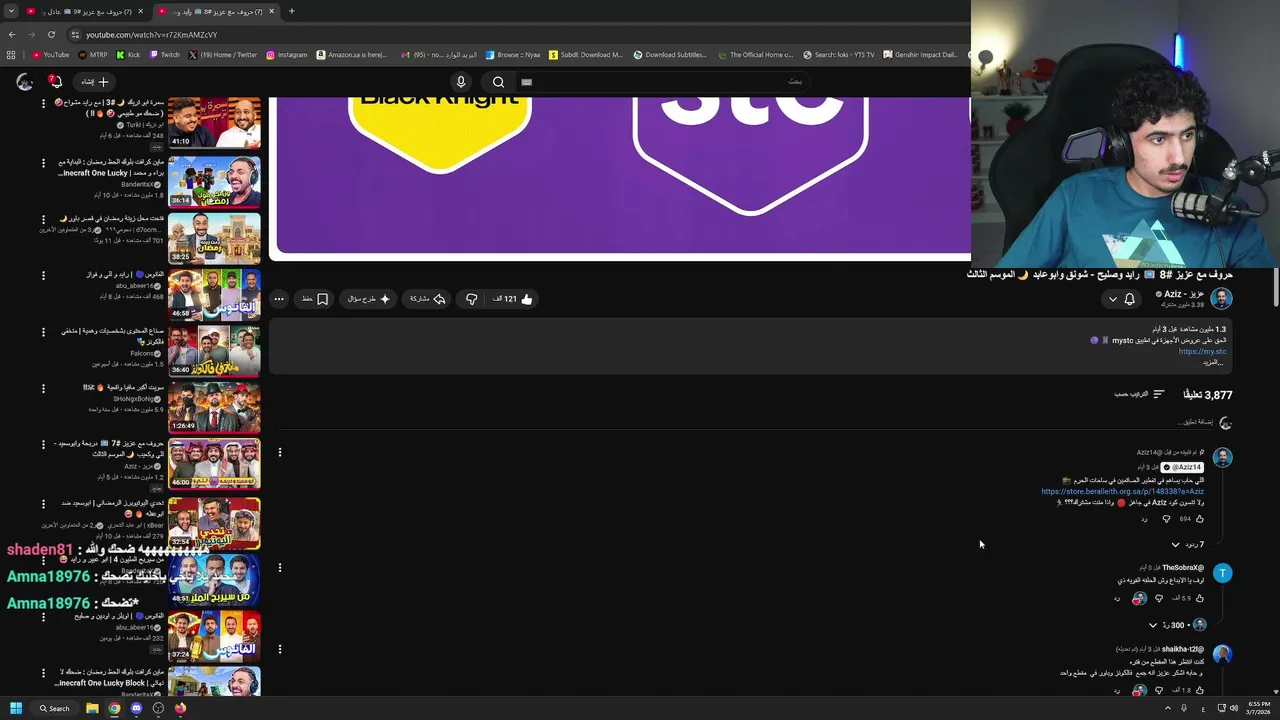
Task: Open File Explorer from the taskbar
Action: click(92, 708)
